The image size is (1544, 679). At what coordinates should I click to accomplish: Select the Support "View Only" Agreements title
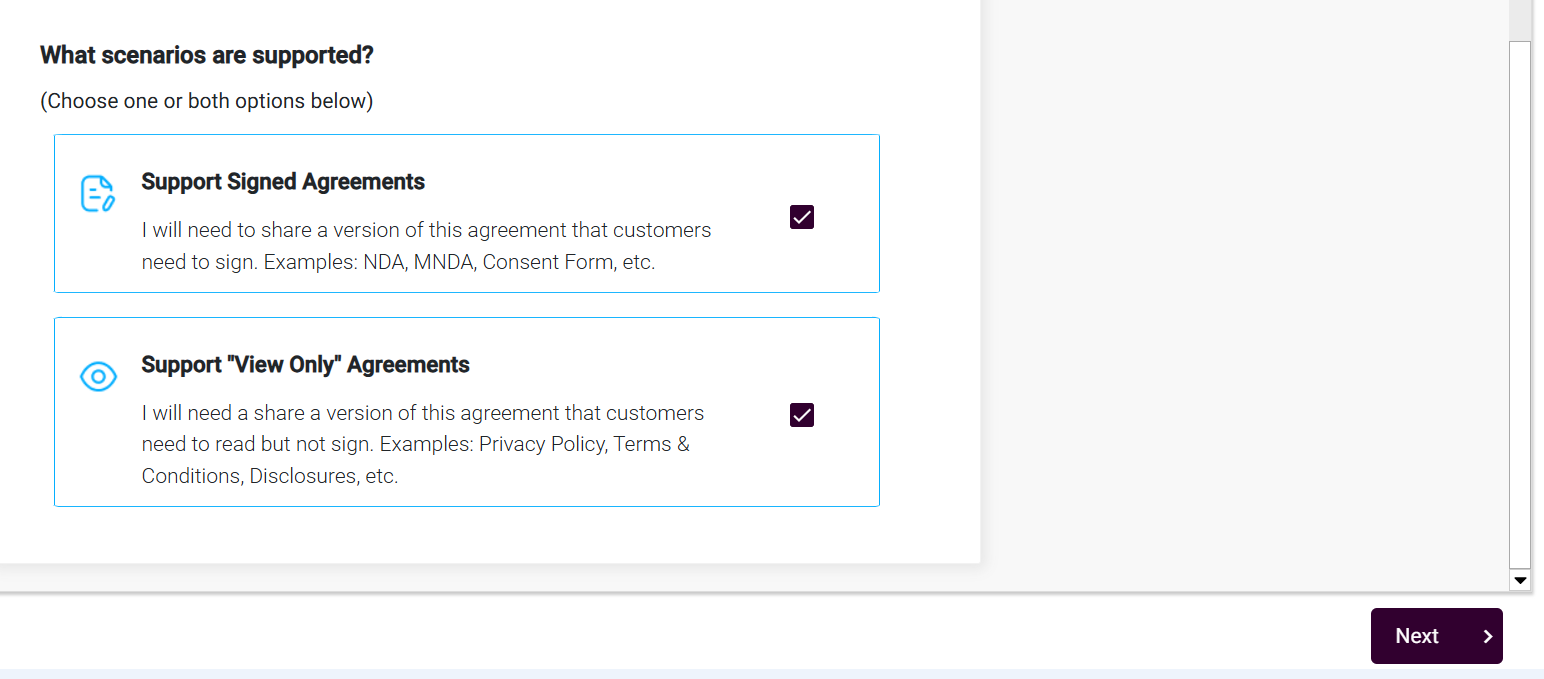click(x=305, y=365)
